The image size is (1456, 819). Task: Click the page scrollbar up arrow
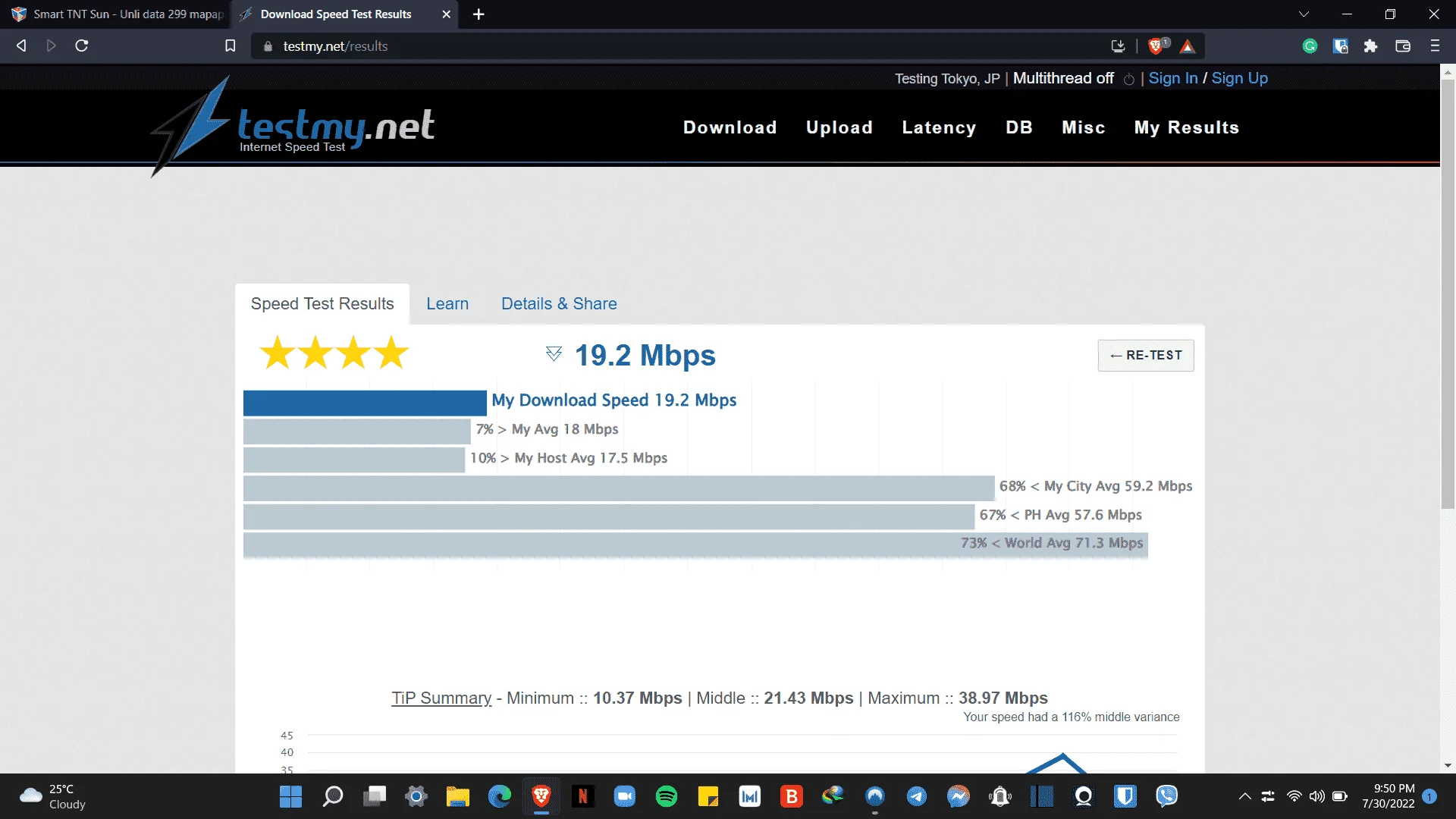point(1448,72)
